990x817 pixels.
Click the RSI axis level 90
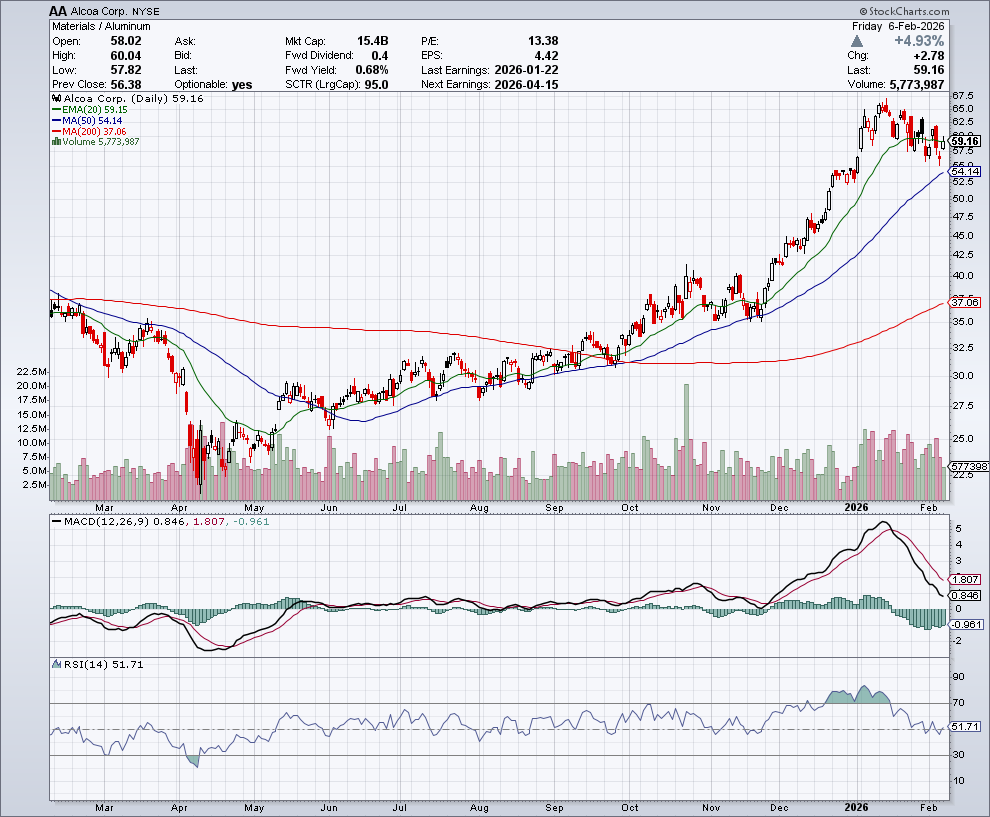(958, 677)
